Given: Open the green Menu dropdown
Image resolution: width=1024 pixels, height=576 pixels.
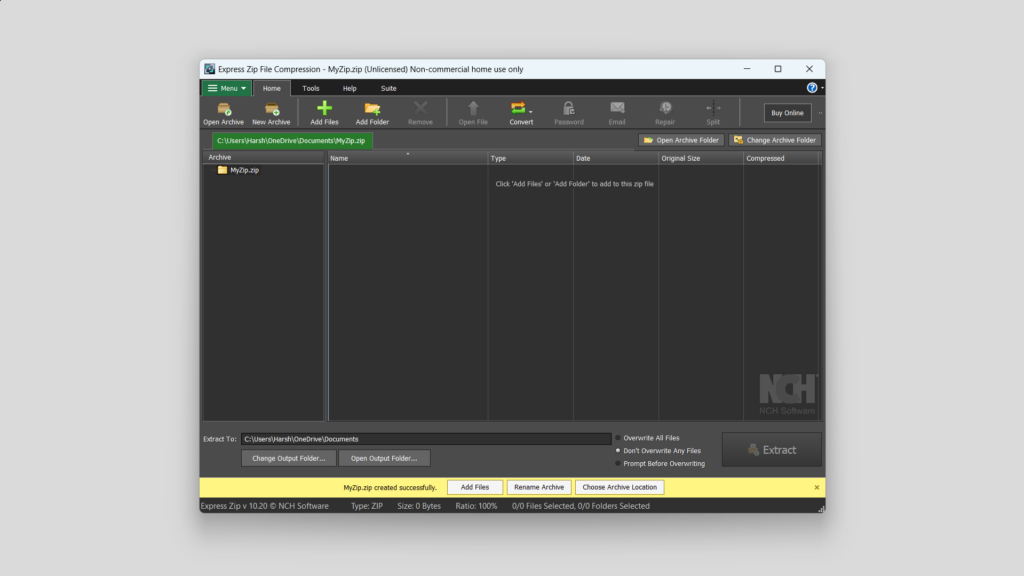Looking at the screenshot, I should coord(226,88).
